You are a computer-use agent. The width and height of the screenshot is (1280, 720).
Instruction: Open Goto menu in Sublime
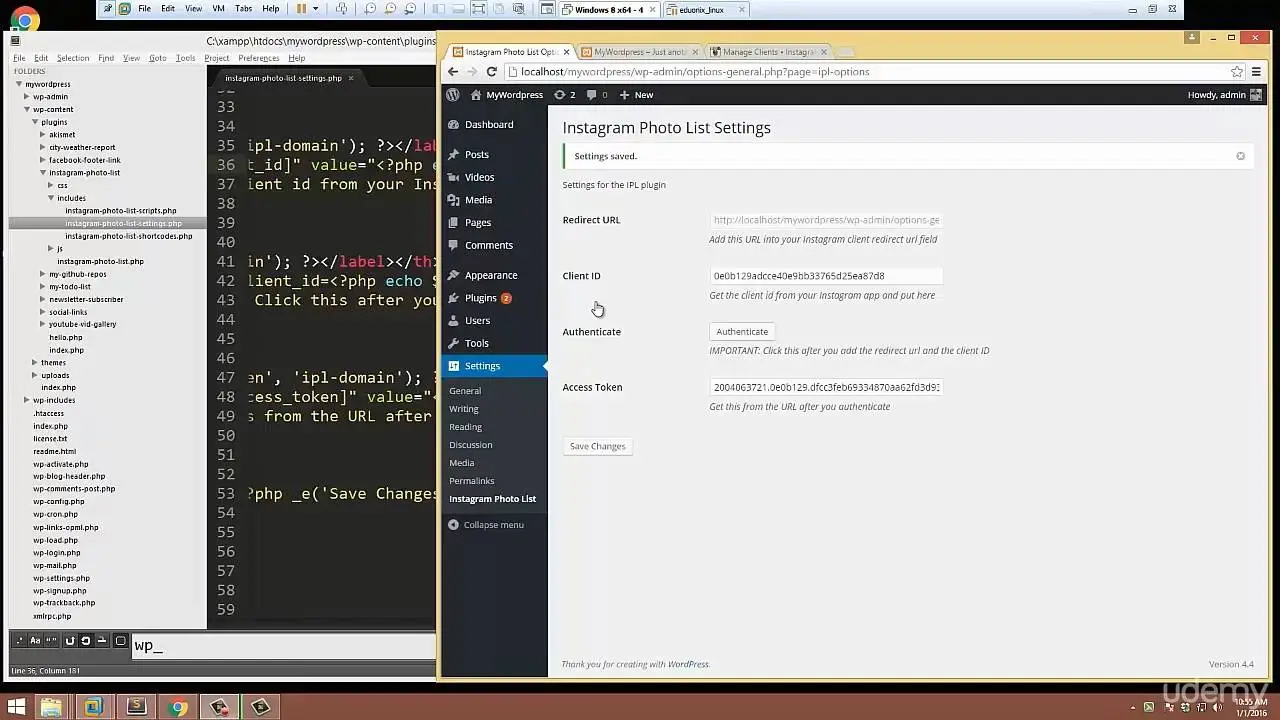(158, 58)
